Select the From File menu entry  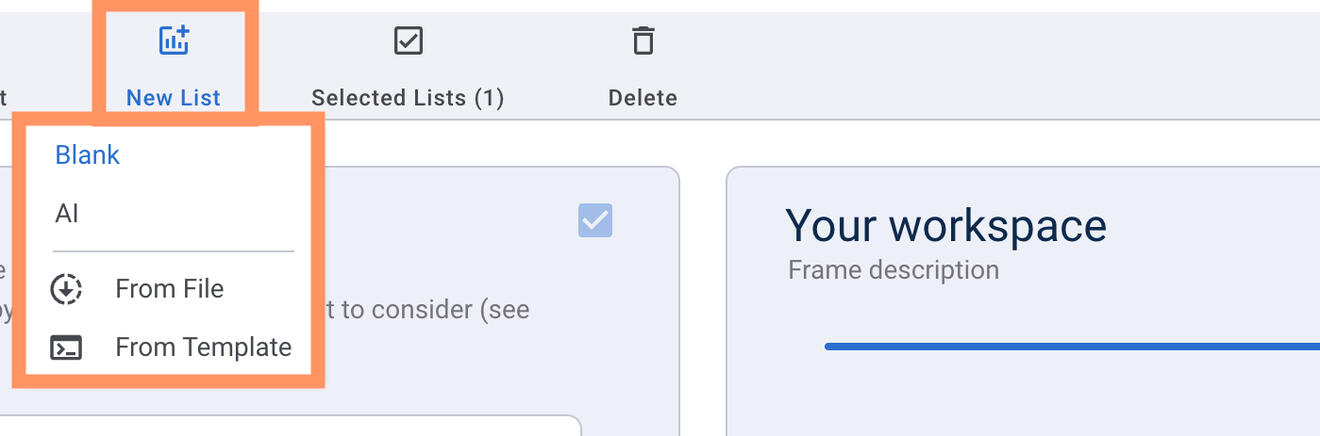[169, 289]
